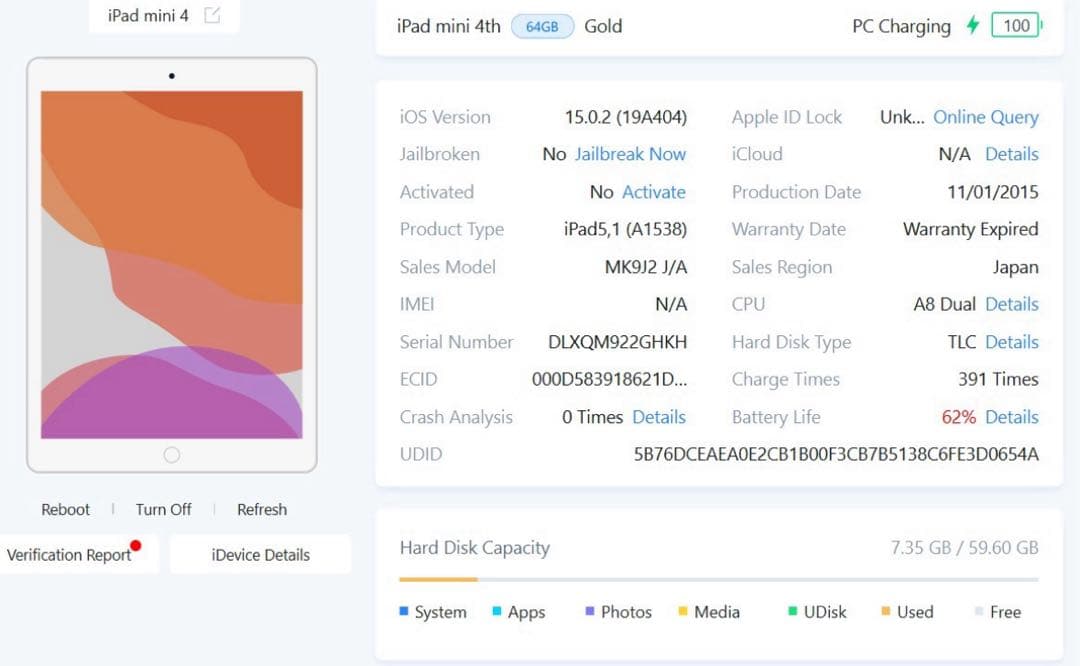The height and width of the screenshot is (666, 1080).
Task: Click the hard disk capacity progress bar
Action: click(x=720, y=578)
